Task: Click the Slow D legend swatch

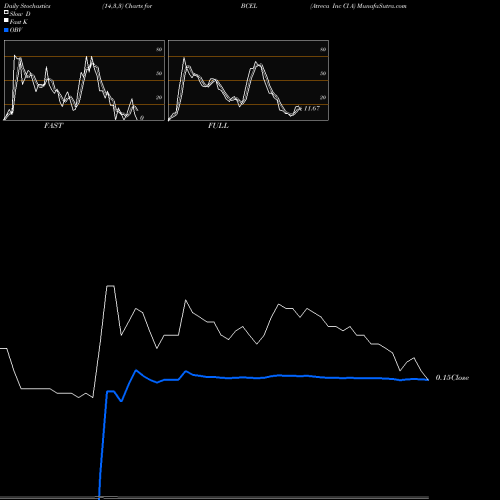Action: pyautogui.click(x=6, y=12)
